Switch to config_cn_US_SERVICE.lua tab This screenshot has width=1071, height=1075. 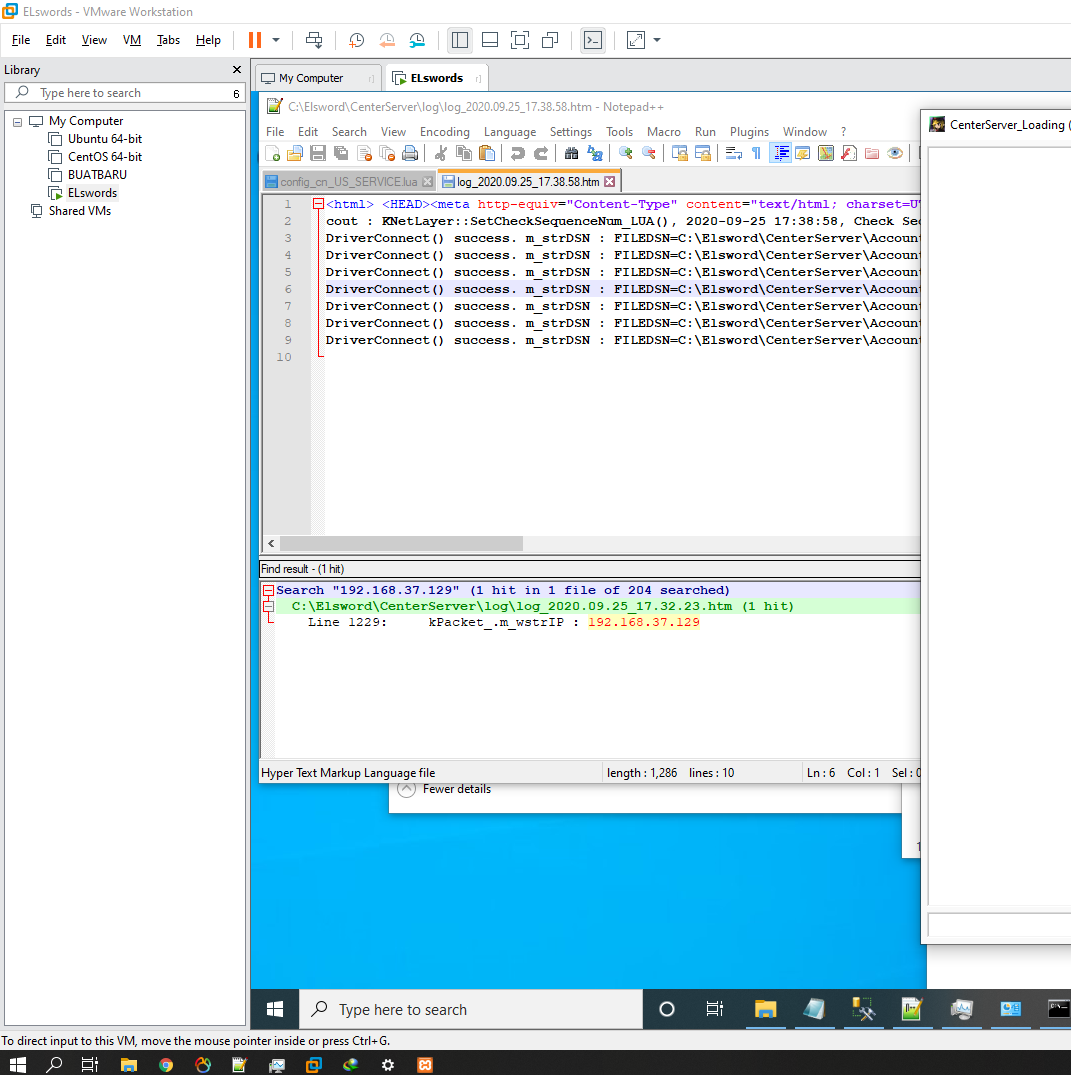(x=348, y=182)
